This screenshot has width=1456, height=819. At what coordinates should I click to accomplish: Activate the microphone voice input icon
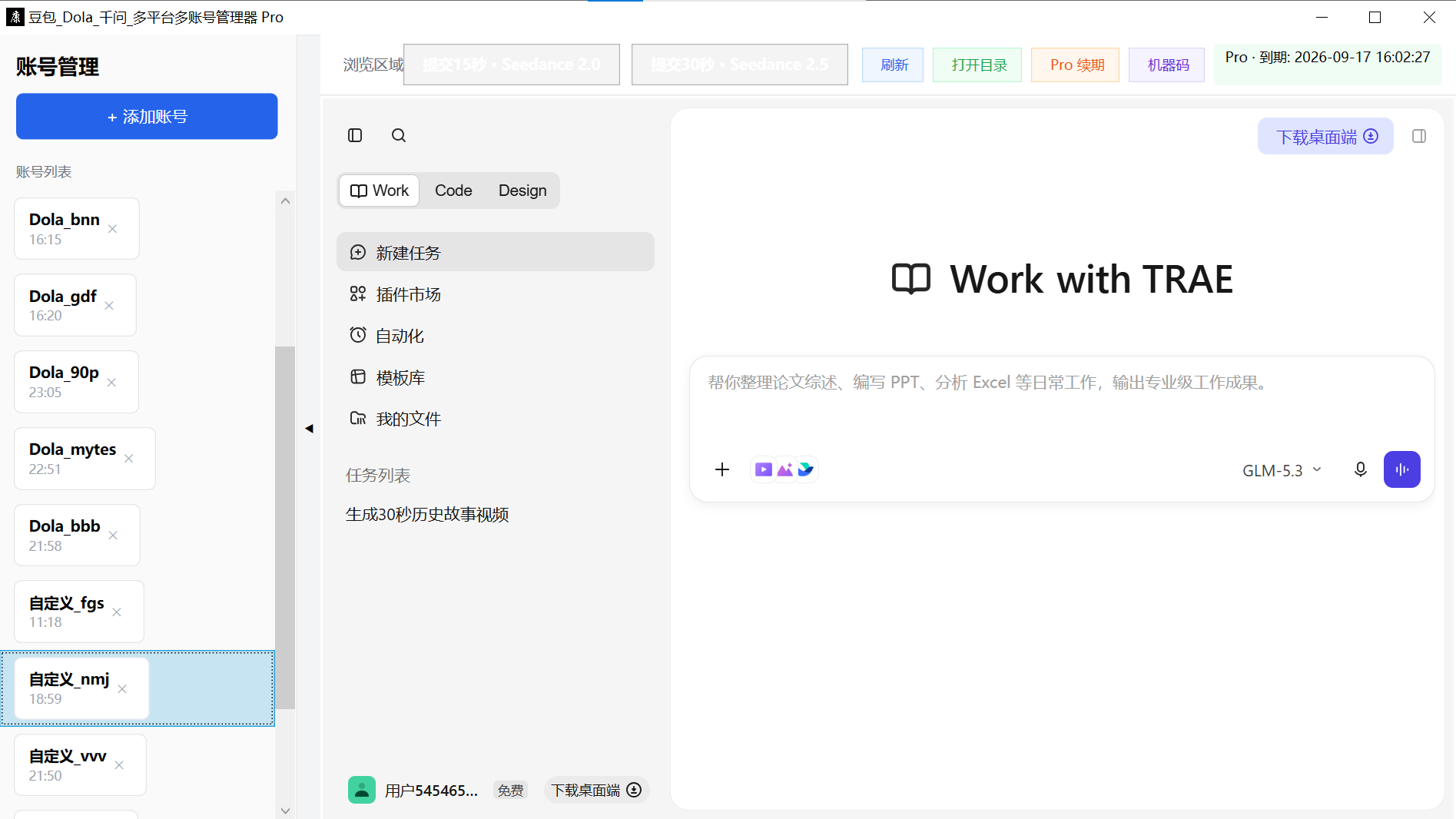point(1361,469)
